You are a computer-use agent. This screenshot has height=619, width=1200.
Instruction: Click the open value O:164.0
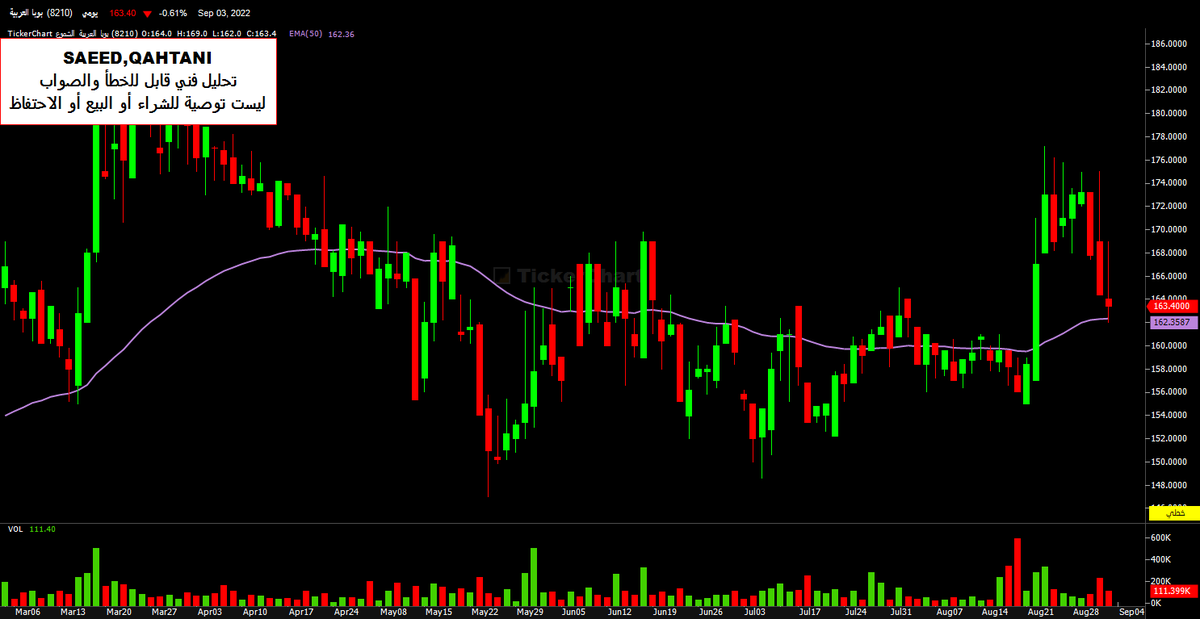pyautogui.click(x=157, y=34)
